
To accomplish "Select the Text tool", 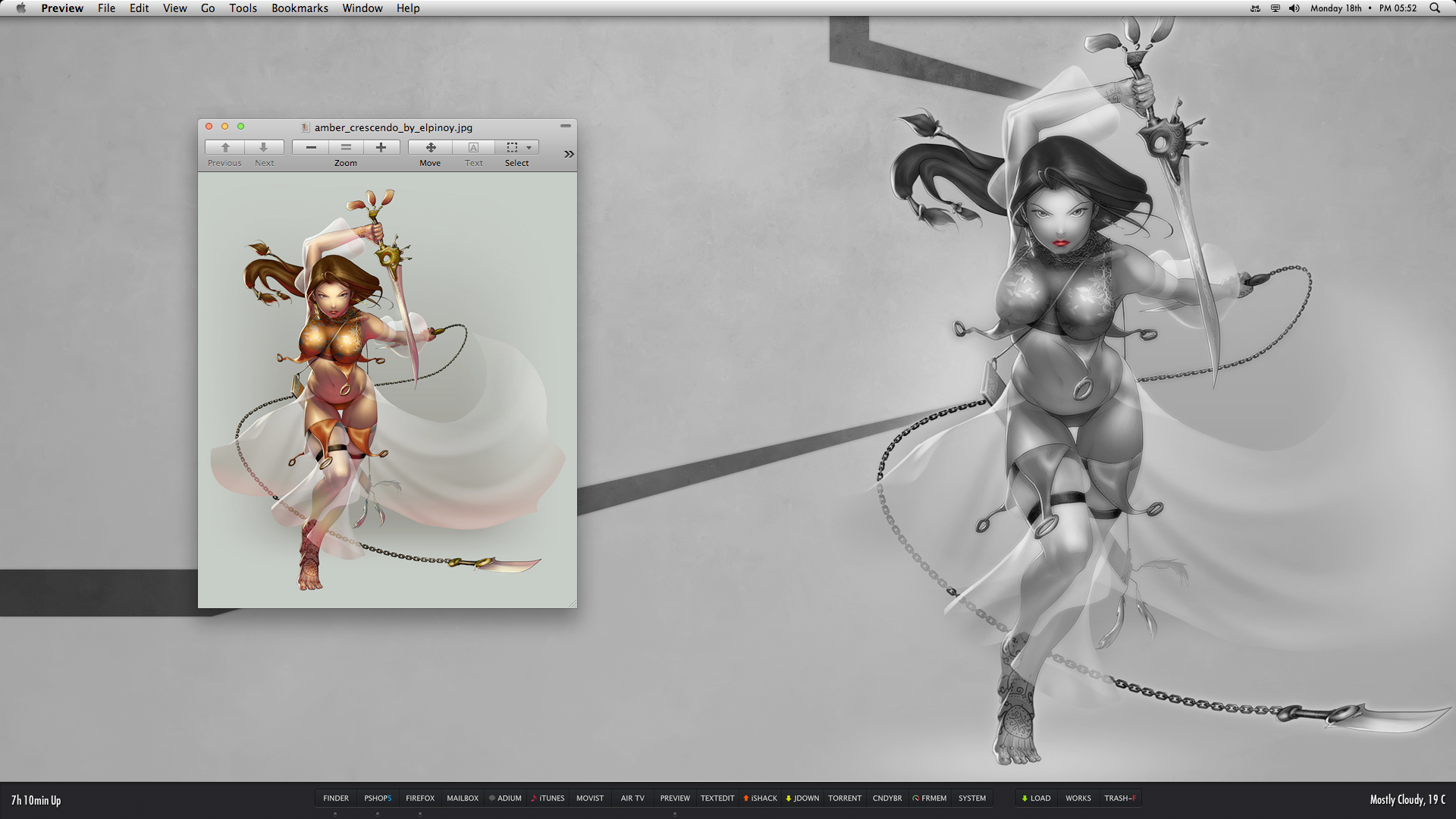I will (x=473, y=147).
